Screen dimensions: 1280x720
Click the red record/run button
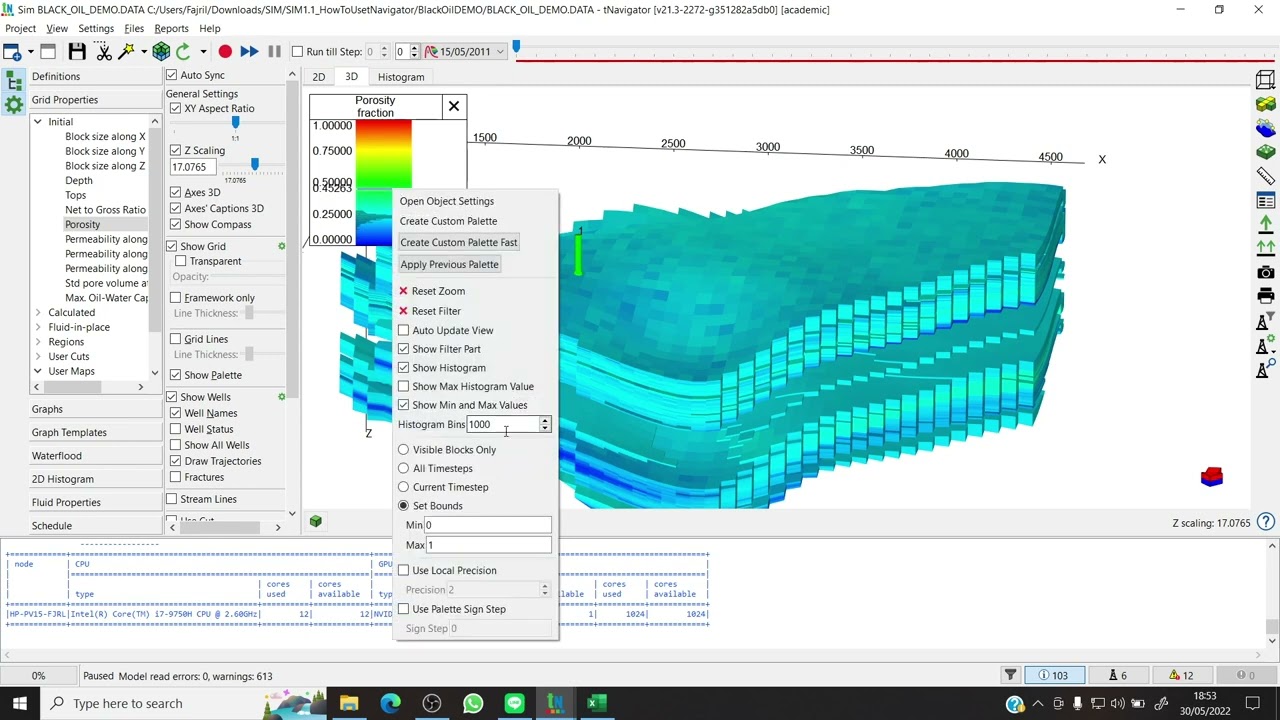click(225, 52)
